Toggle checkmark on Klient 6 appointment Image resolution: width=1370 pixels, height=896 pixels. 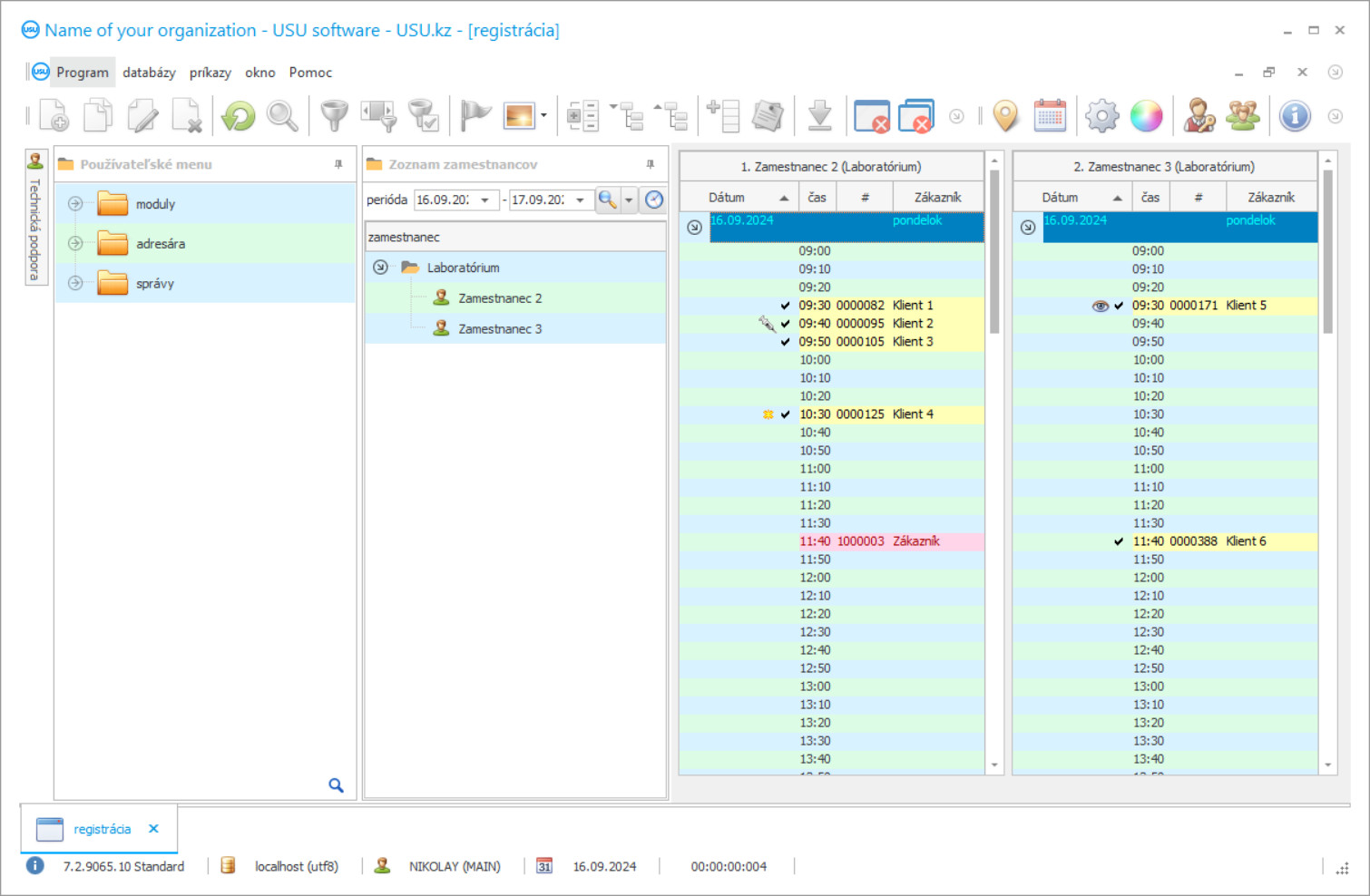pyautogui.click(x=1119, y=541)
